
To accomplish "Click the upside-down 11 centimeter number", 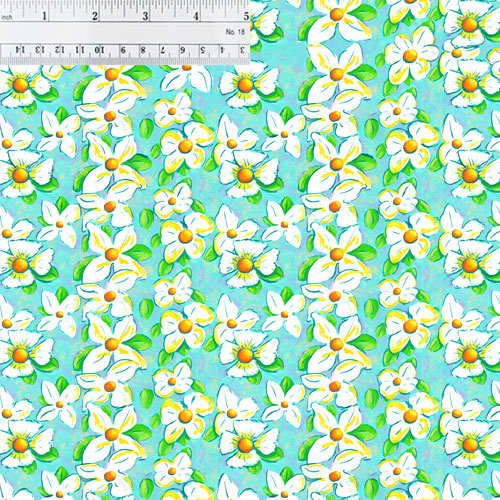I will click(80, 50).
